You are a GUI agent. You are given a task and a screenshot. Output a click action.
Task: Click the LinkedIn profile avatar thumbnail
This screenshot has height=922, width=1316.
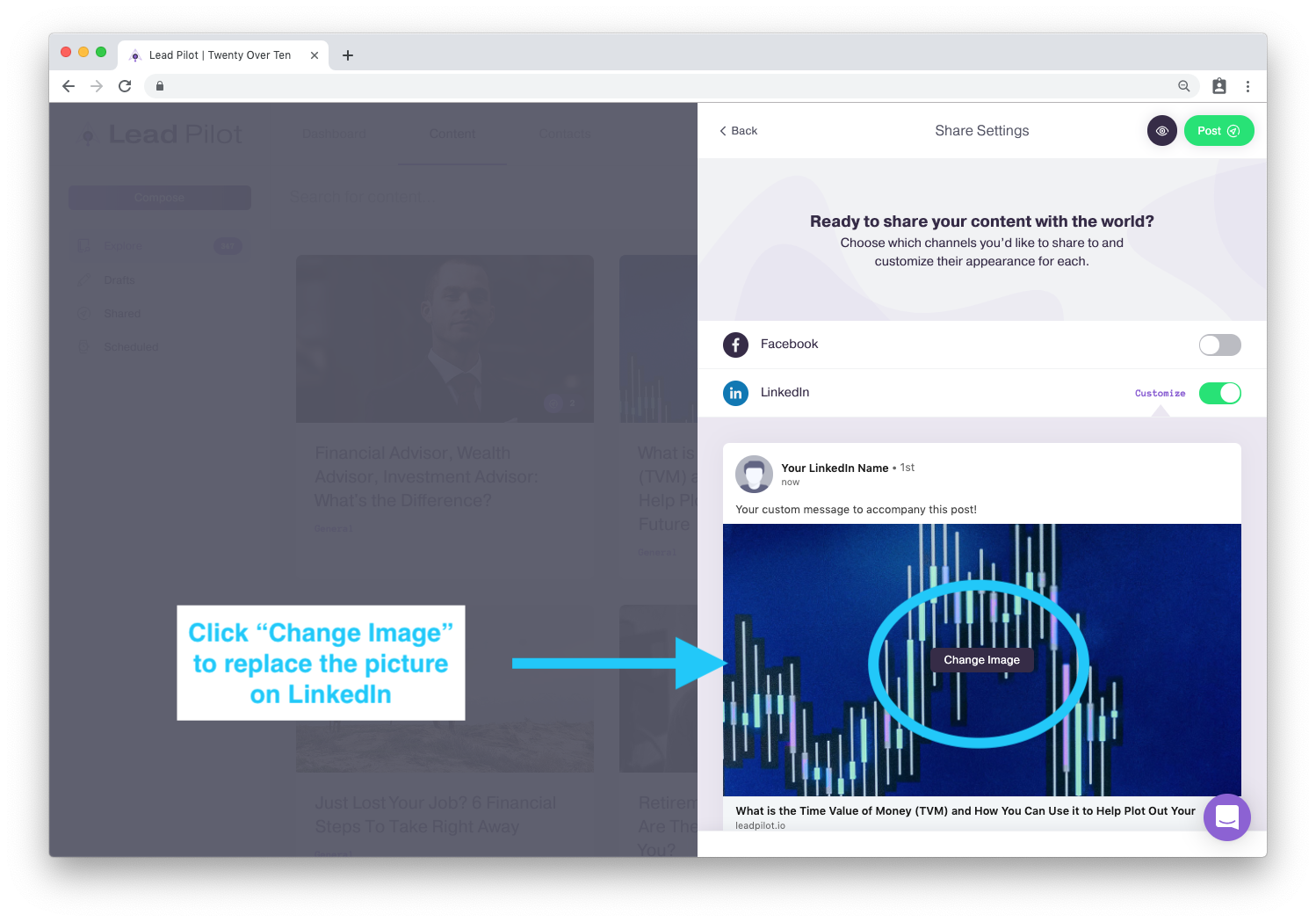pos(754,474)
